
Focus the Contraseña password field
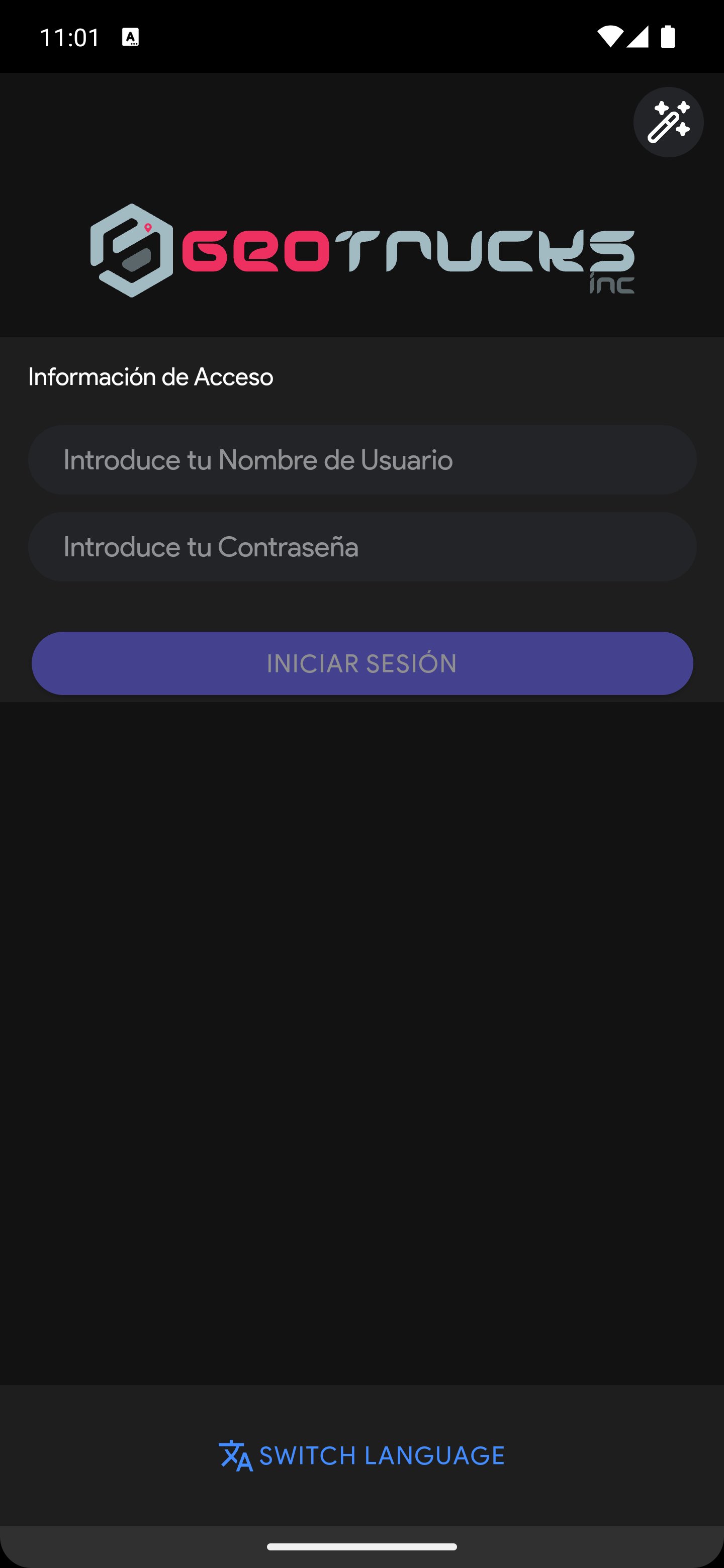click(363, 547)
